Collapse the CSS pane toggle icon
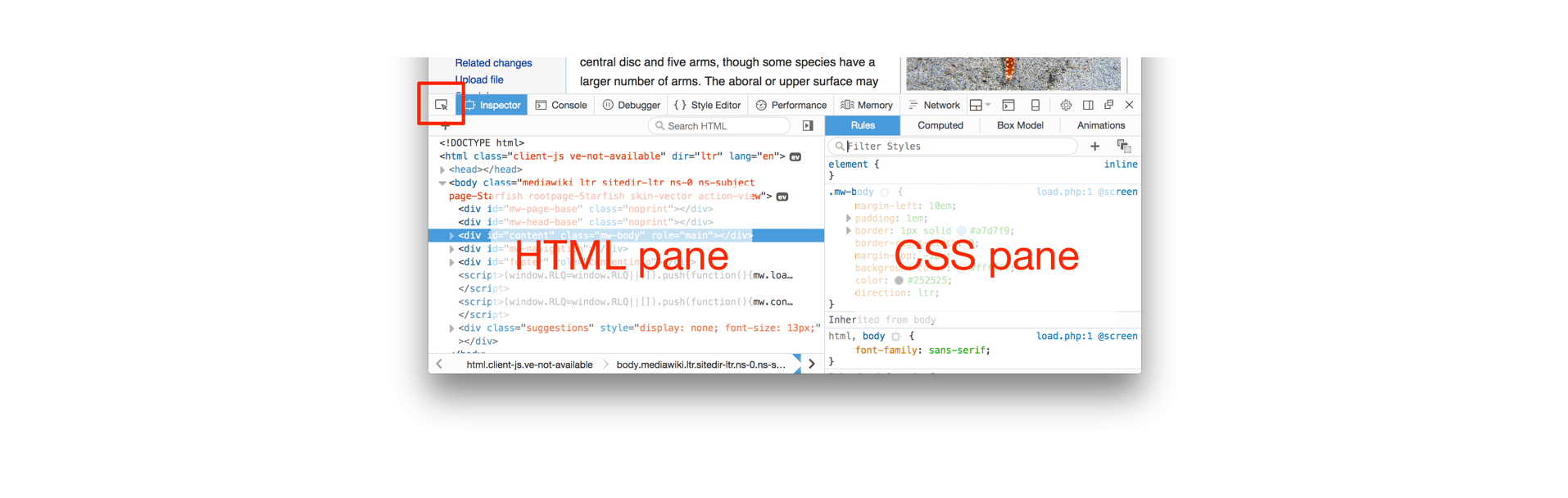 (x=808, y=125)
